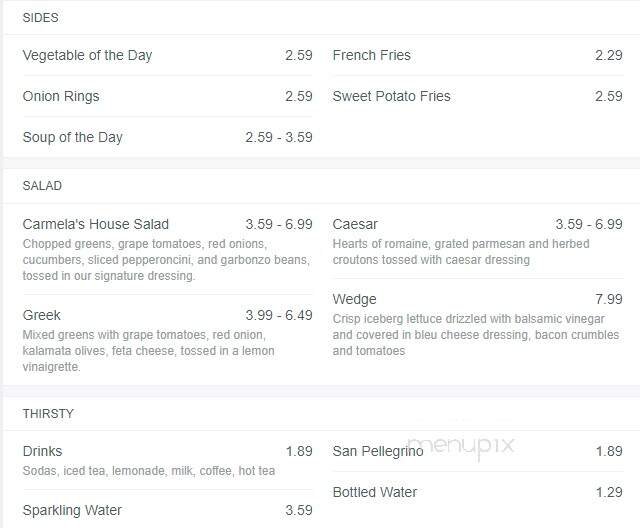
Task: Open the Soup of the Day entry
Action: coord(72,137)
